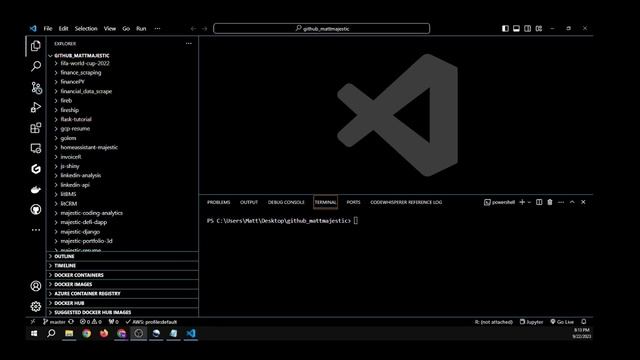Go forward with the navigation arrow
Image resolution: width=640 pixels, height=360 pixels.
[x=204, y=29]
